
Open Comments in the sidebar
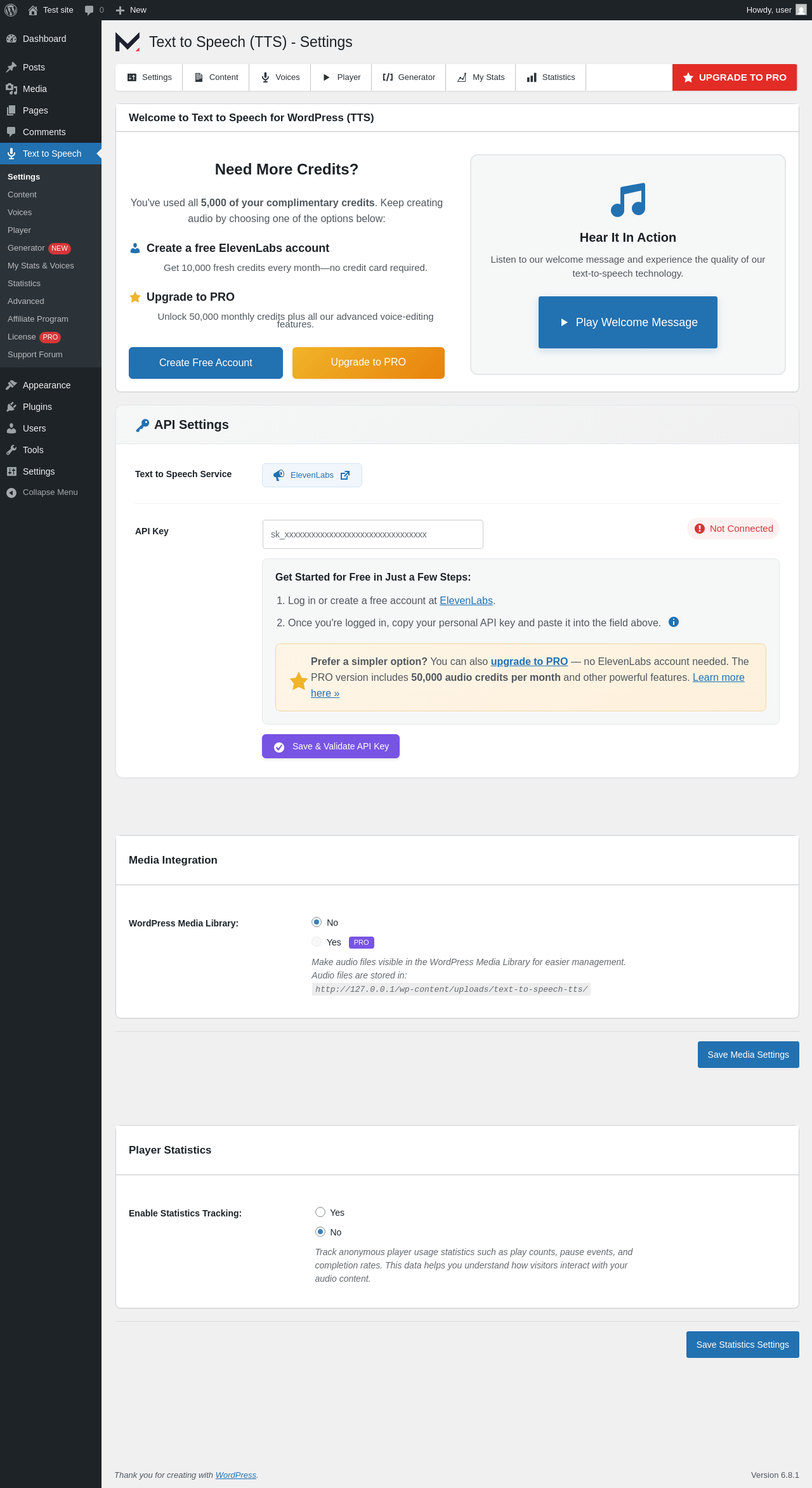click(x=51, y=132)
